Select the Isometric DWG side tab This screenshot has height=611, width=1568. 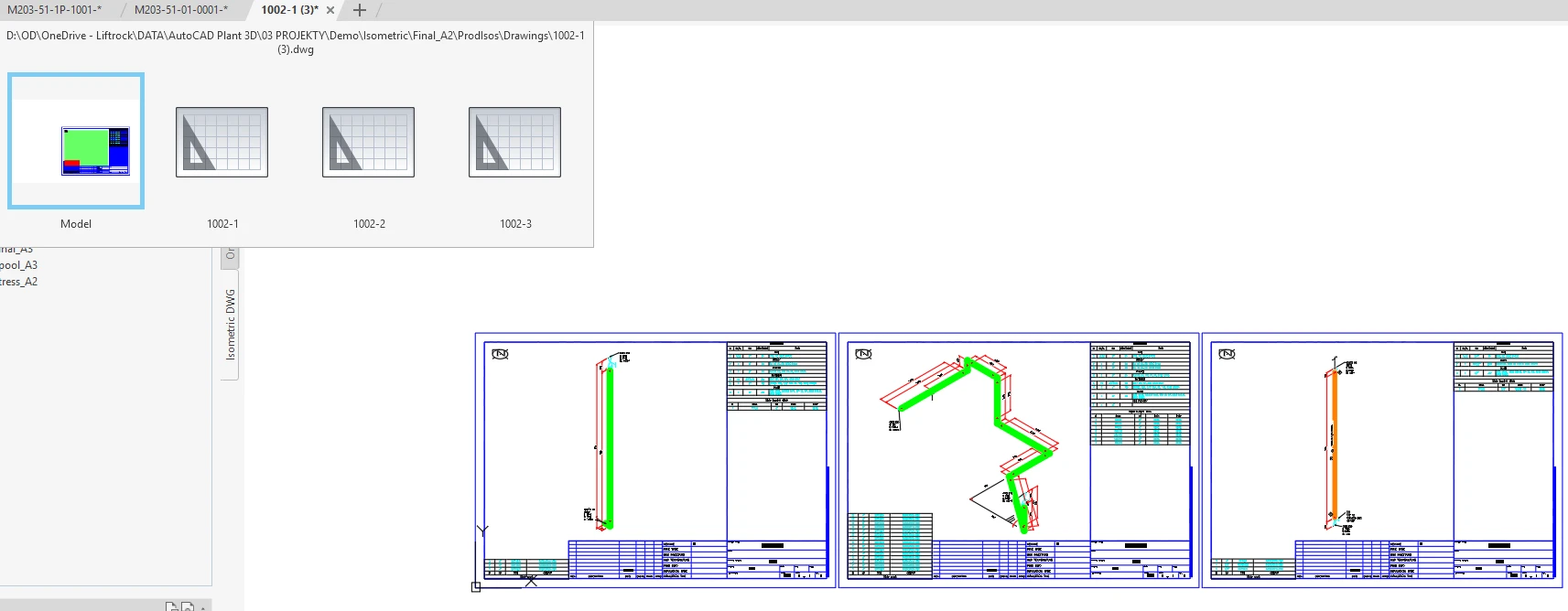click(231, 324)
